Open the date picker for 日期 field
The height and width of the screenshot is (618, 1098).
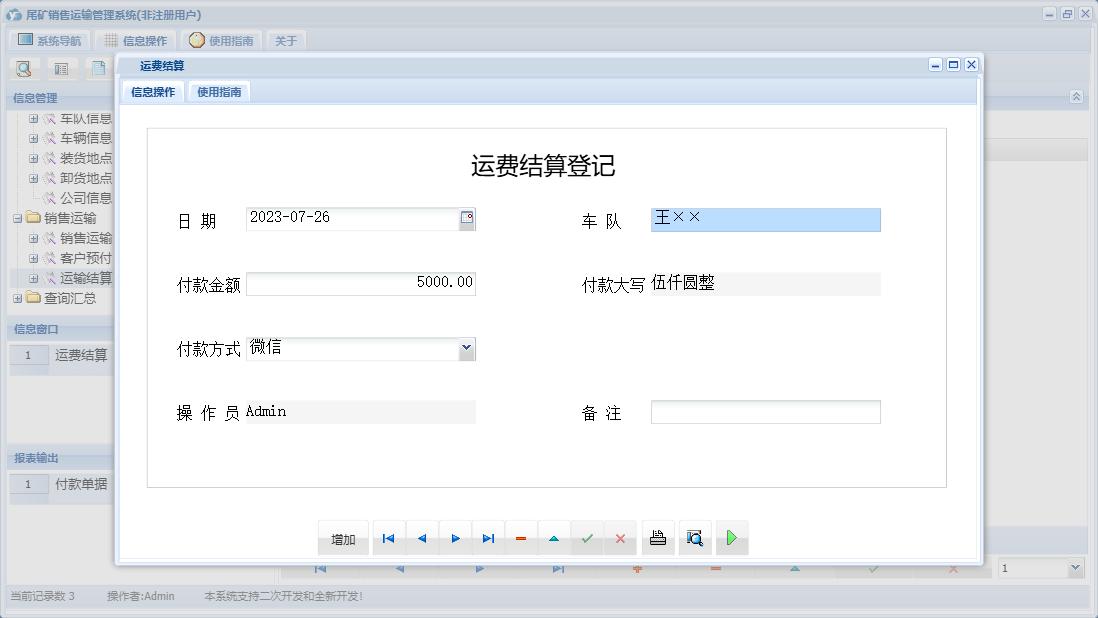[x=467, y=219]
